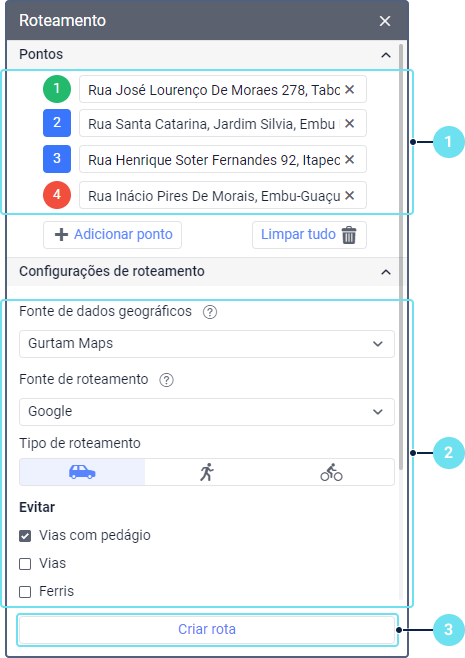Click Criar rota button
The image size is (465, 658).
pyautogui.click(x=207, y=629)
